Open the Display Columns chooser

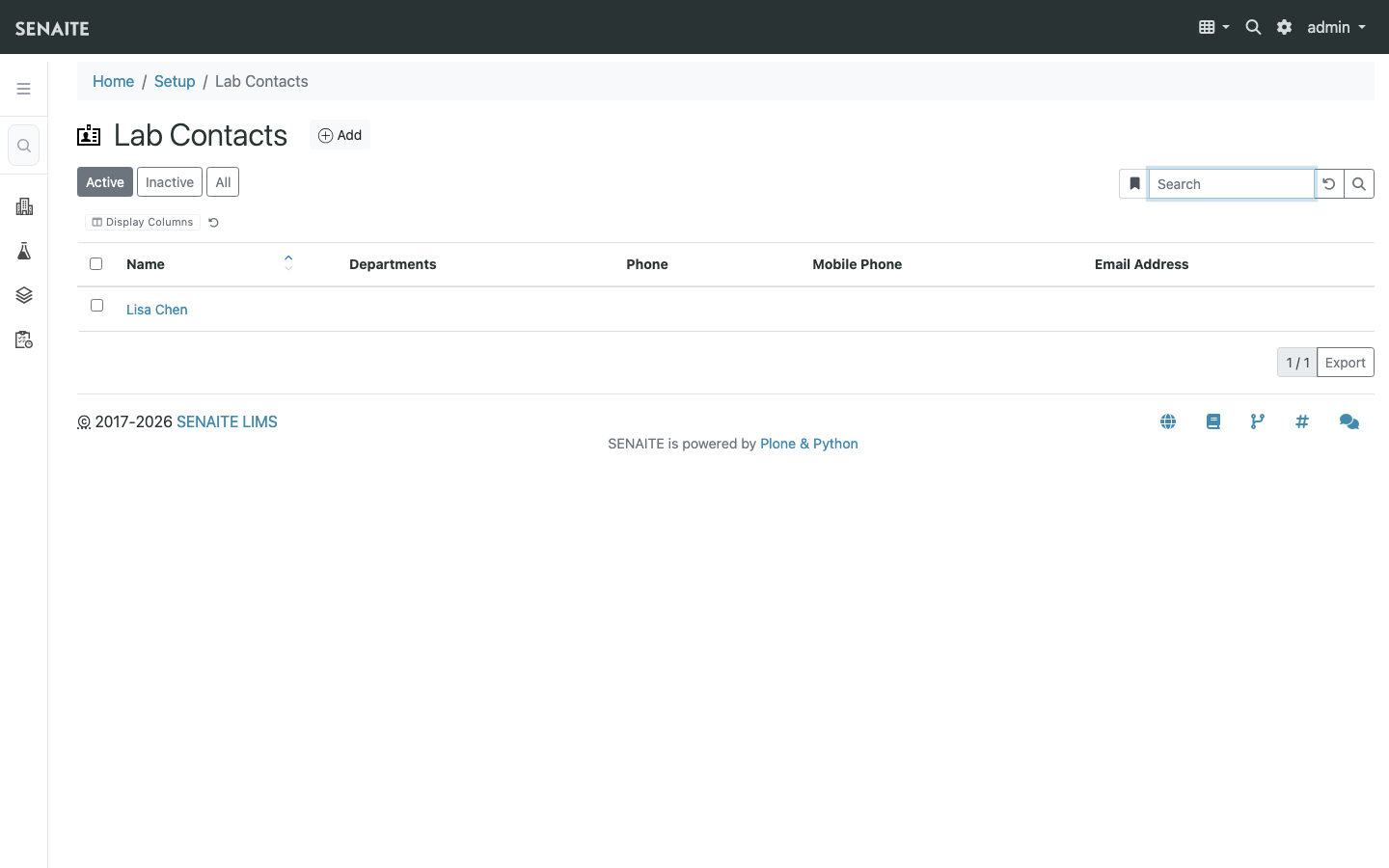tap(143, 222)
